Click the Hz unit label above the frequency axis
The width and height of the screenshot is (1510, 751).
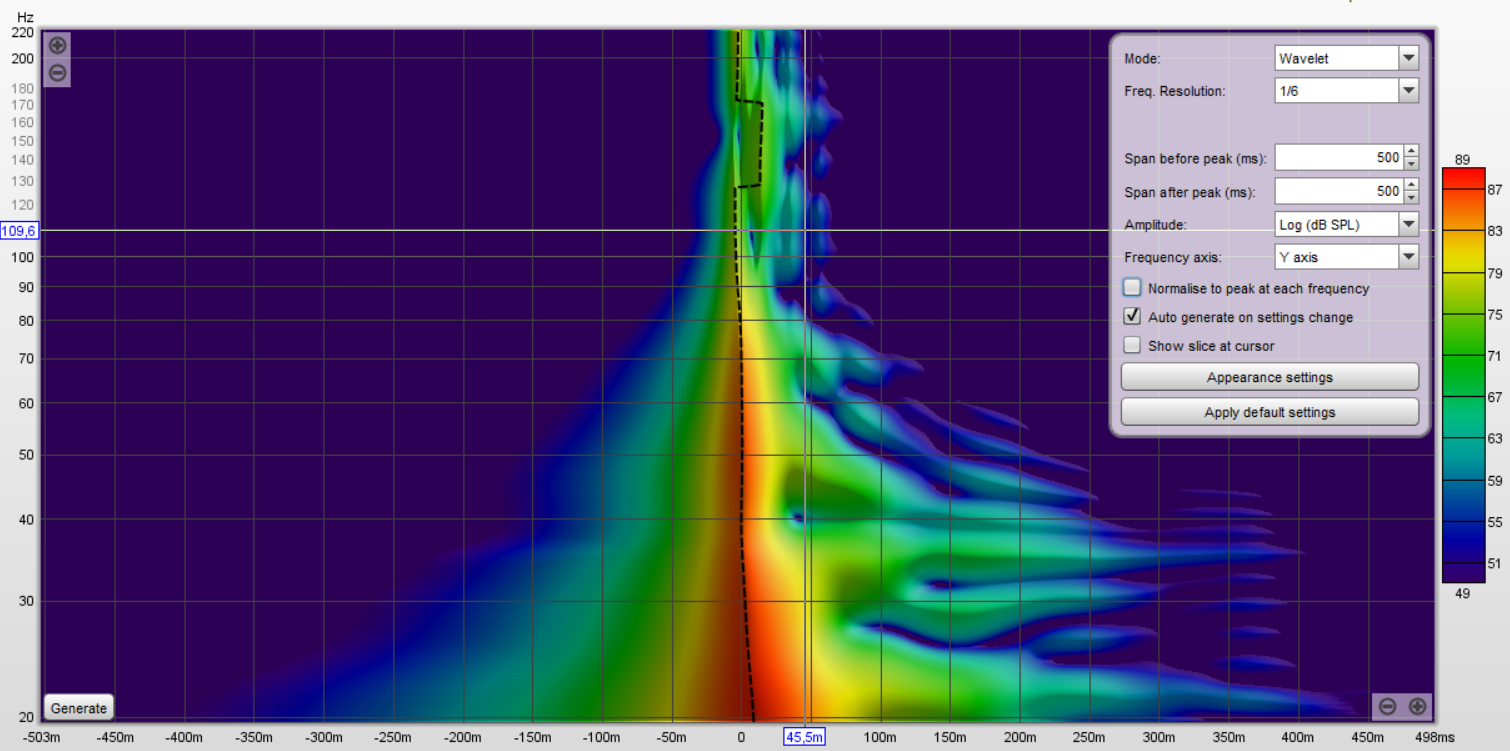click(25, 16)
